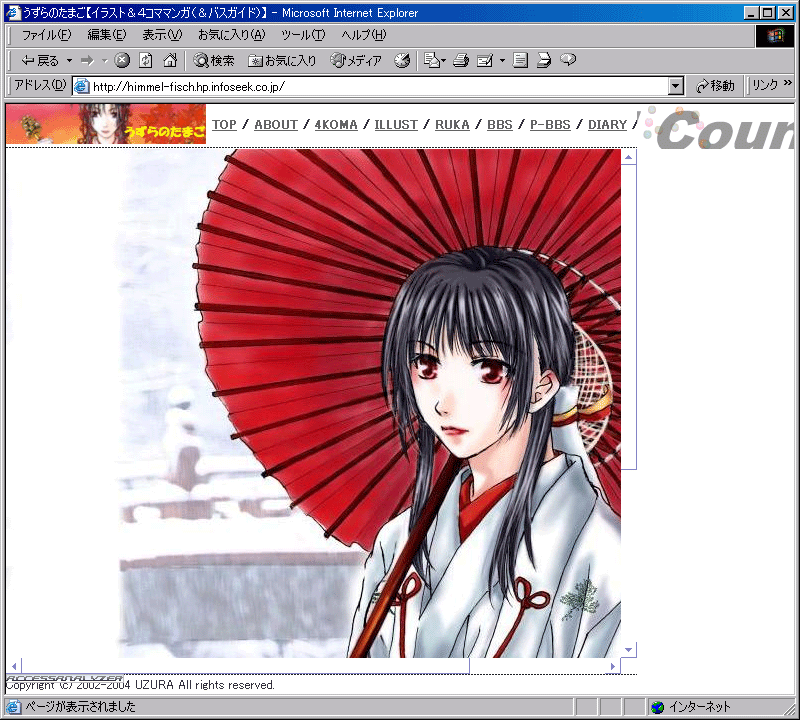Click the うずらのたまご banner image
800x720 pixels.
[x=106, y=124]
